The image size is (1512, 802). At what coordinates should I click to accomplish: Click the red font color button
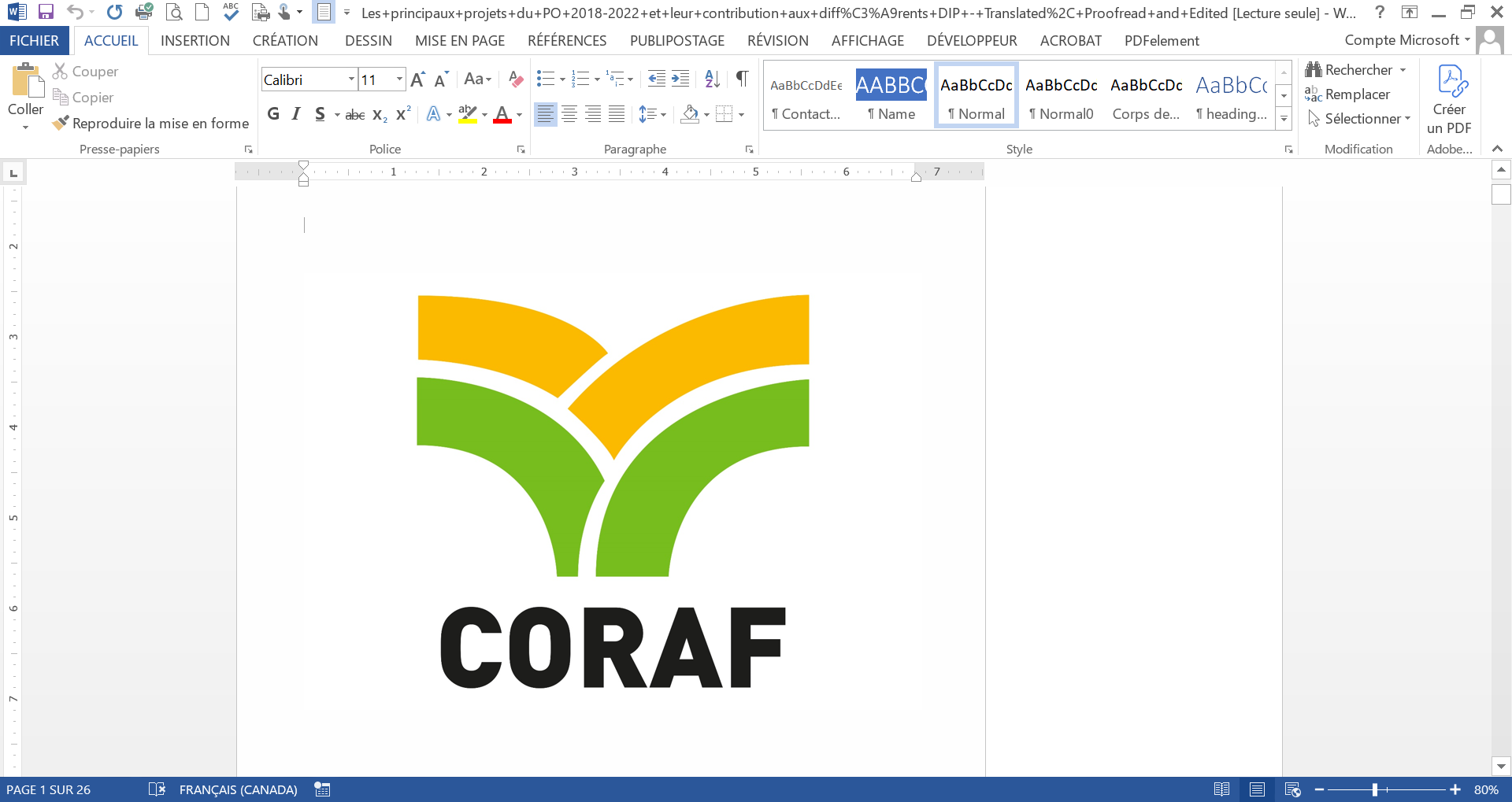point(502,115)
